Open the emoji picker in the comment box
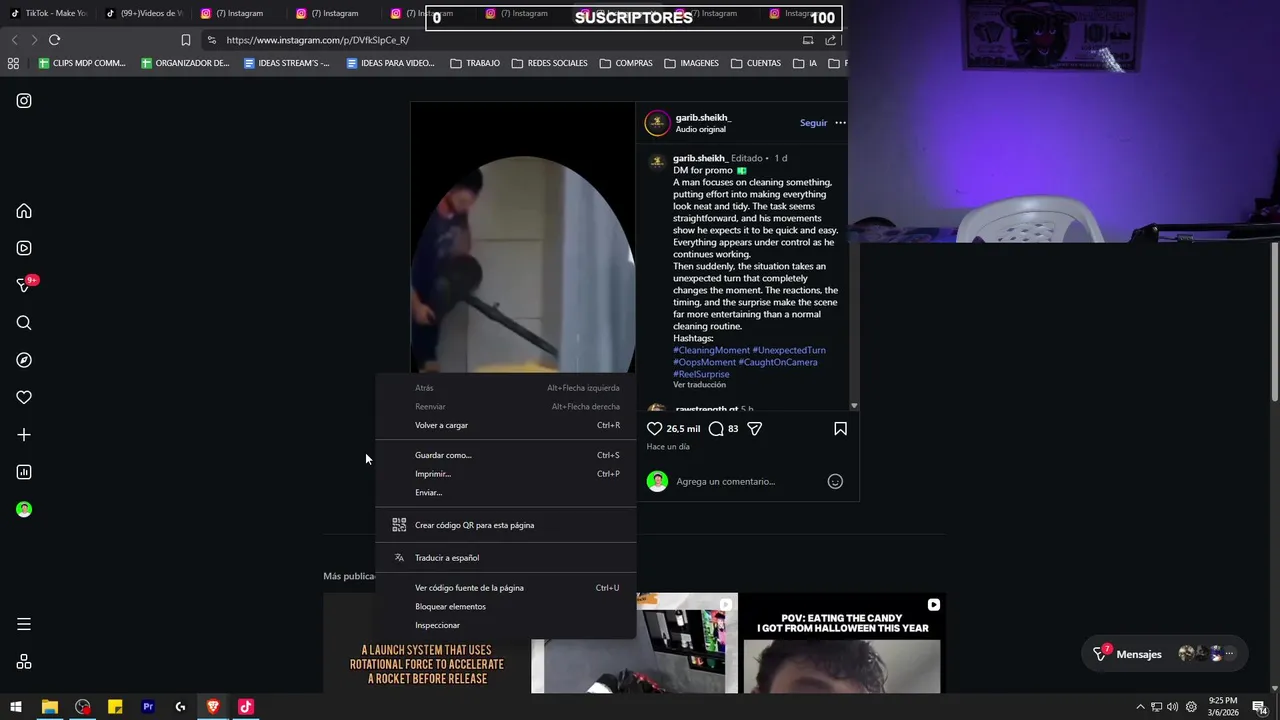 click(835, 482)
